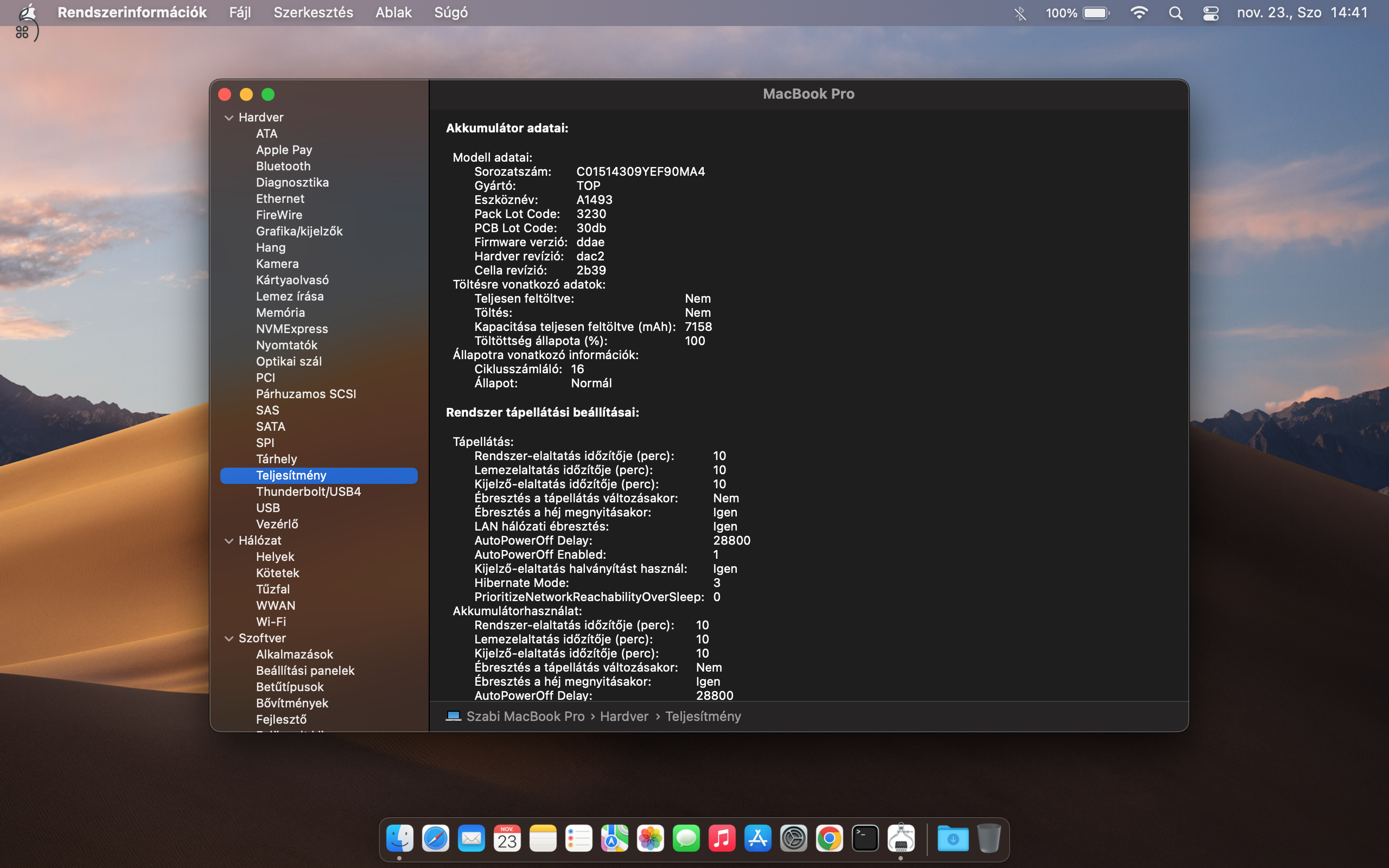This screenshot has width=1389, height=868.
Task: Launch Maps from the Dock
Action: (x=615, y=839)
